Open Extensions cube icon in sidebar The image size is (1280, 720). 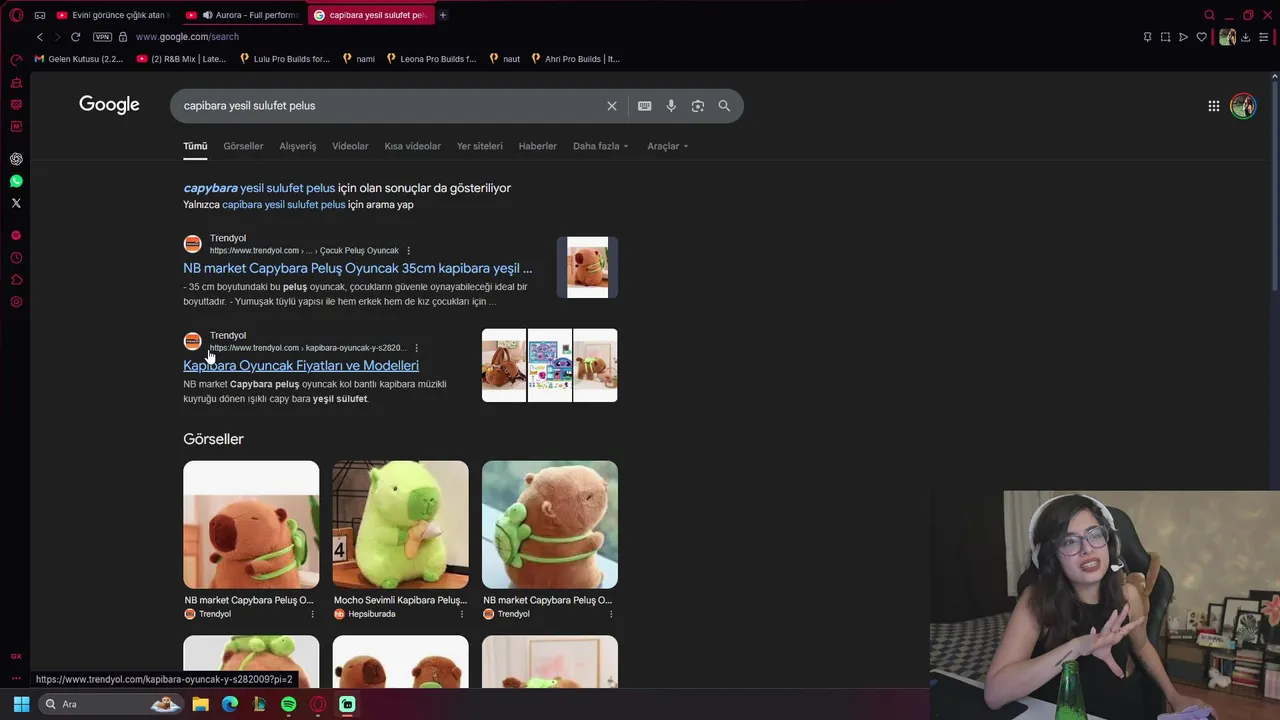click(x=16, y=280)
